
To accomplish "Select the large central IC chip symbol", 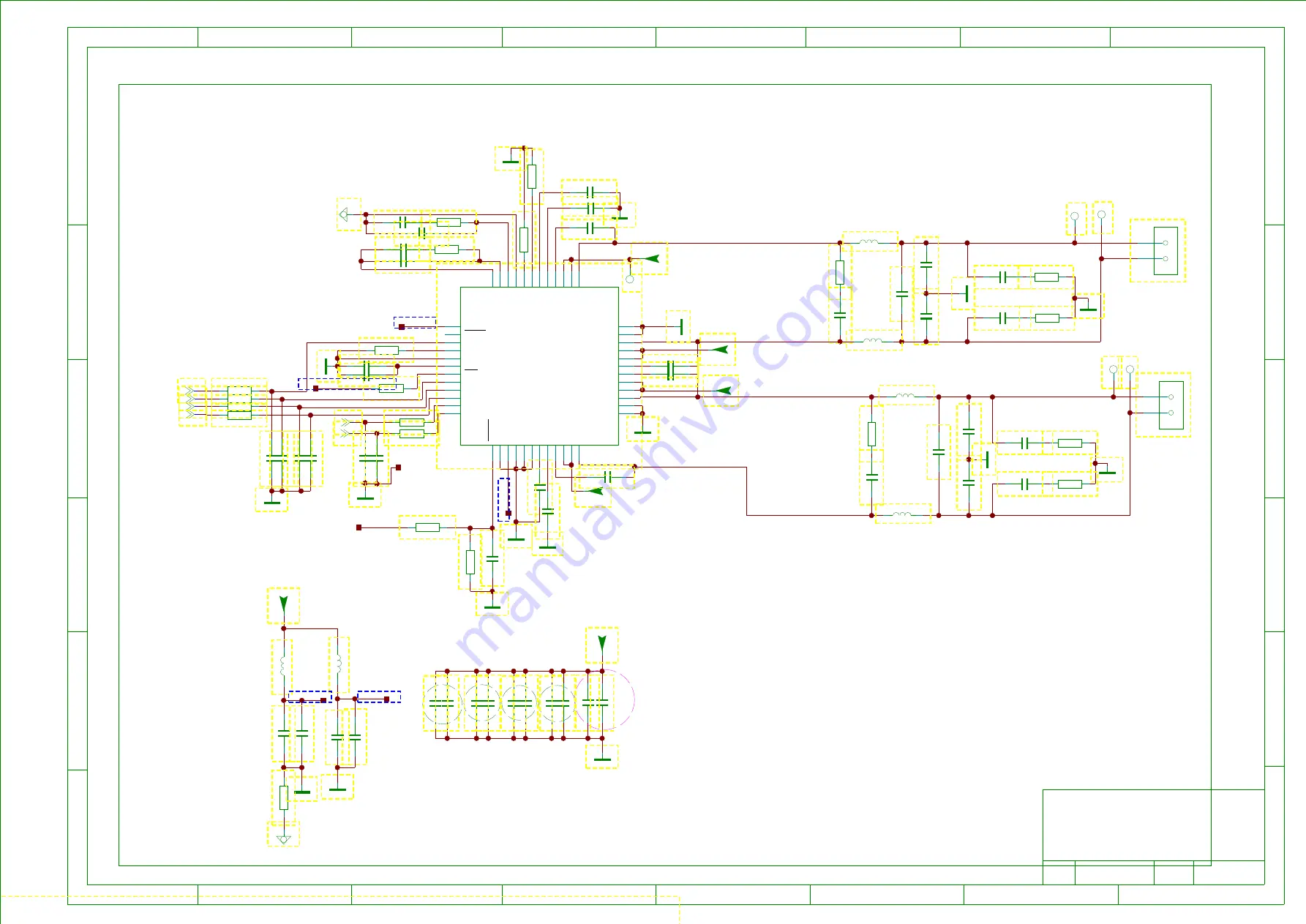I will 539,366.
